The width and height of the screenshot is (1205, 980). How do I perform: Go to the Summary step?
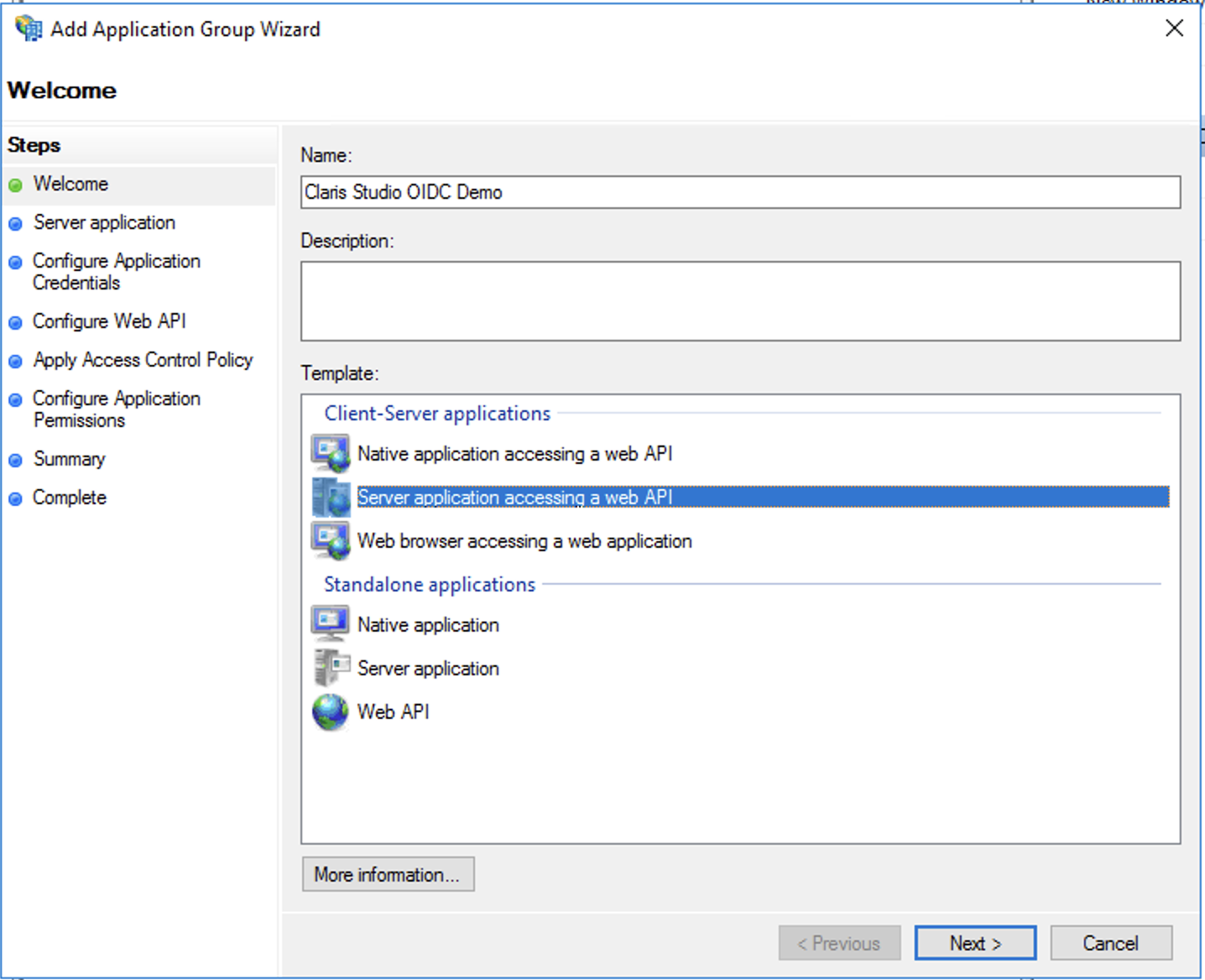(69, 459)
